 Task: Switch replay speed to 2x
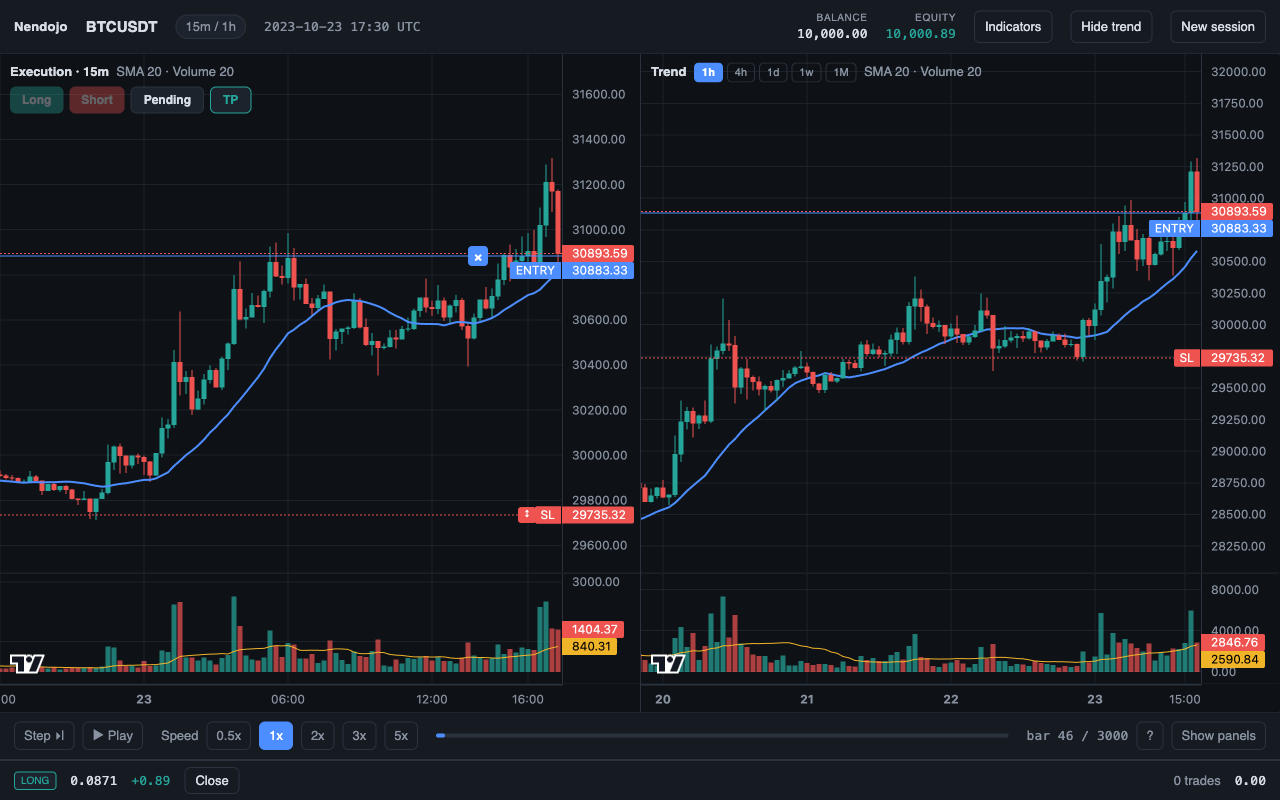click(317, 736)
